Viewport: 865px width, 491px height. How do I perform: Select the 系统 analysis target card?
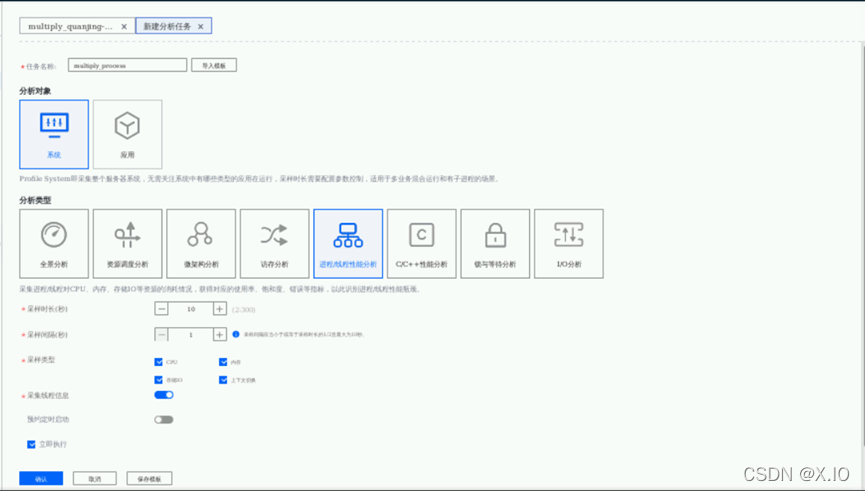click(54, 135)
